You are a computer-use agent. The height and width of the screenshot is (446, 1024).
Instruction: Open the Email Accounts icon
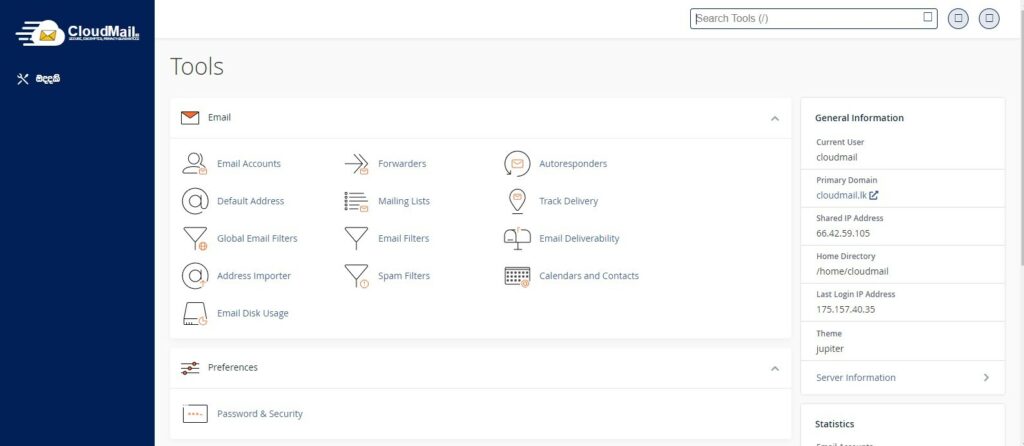pyautogui.click(x=195, y=163)
